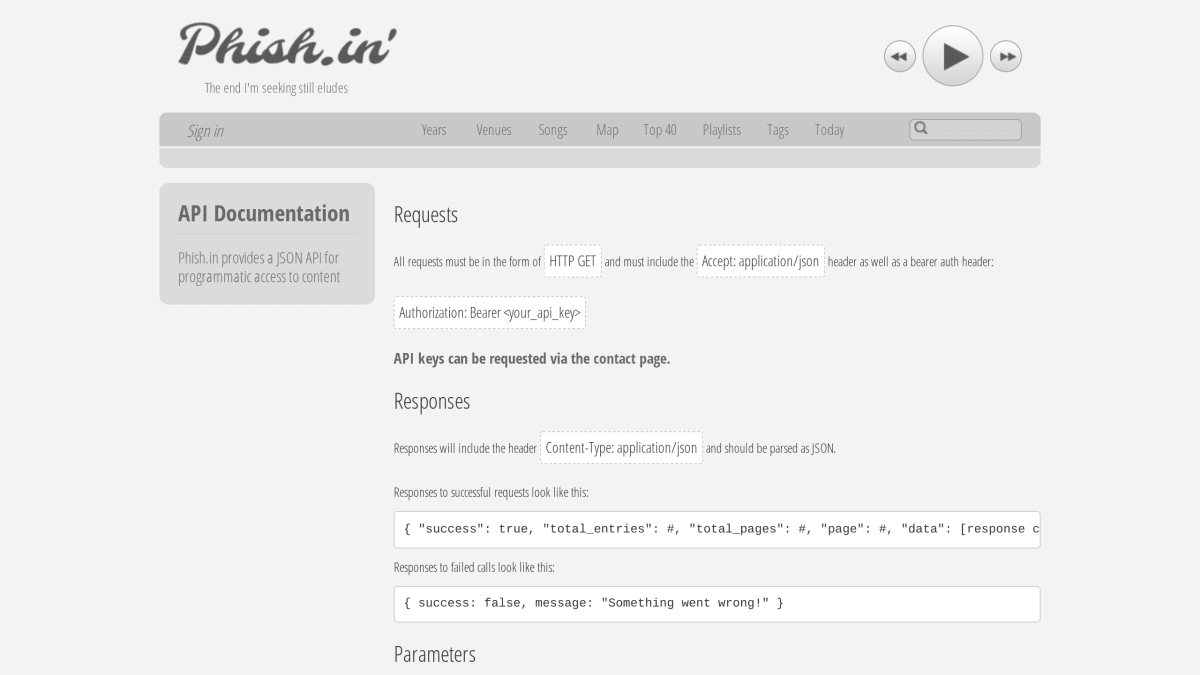Play the current track

pyautogui.click(x=952, y=56)
